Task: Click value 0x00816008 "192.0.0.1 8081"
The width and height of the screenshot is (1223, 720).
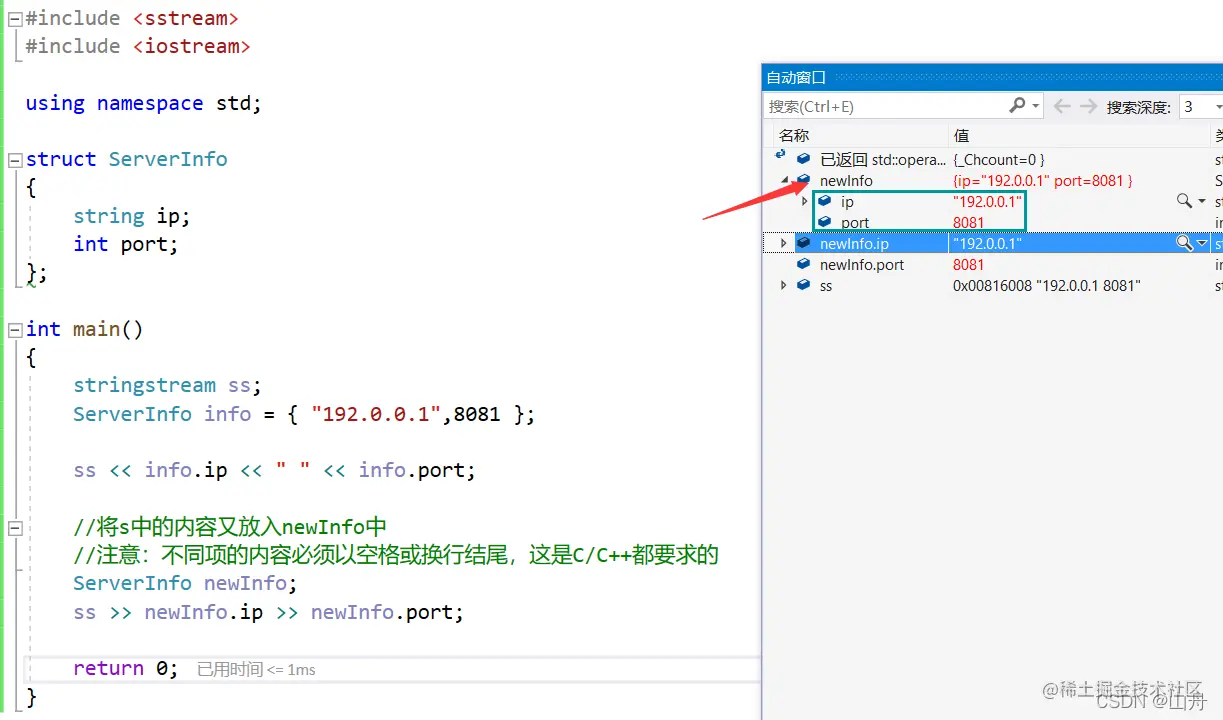Action: 1047,286
